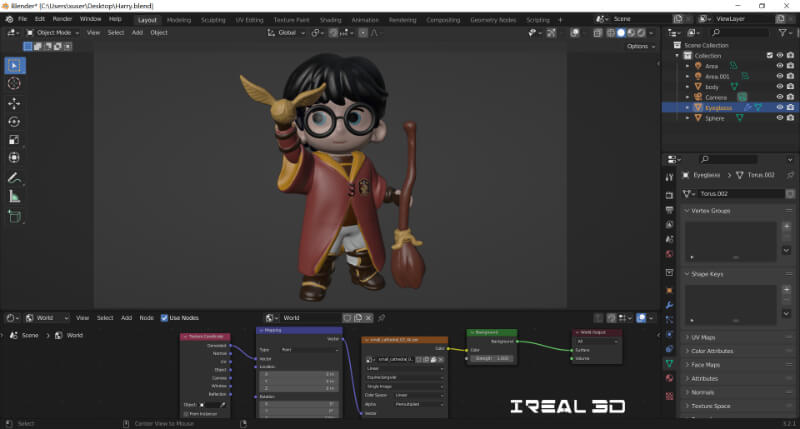800x429 pixels.
Task: Click the Torus.002 mesh name field
Action: 741,194
